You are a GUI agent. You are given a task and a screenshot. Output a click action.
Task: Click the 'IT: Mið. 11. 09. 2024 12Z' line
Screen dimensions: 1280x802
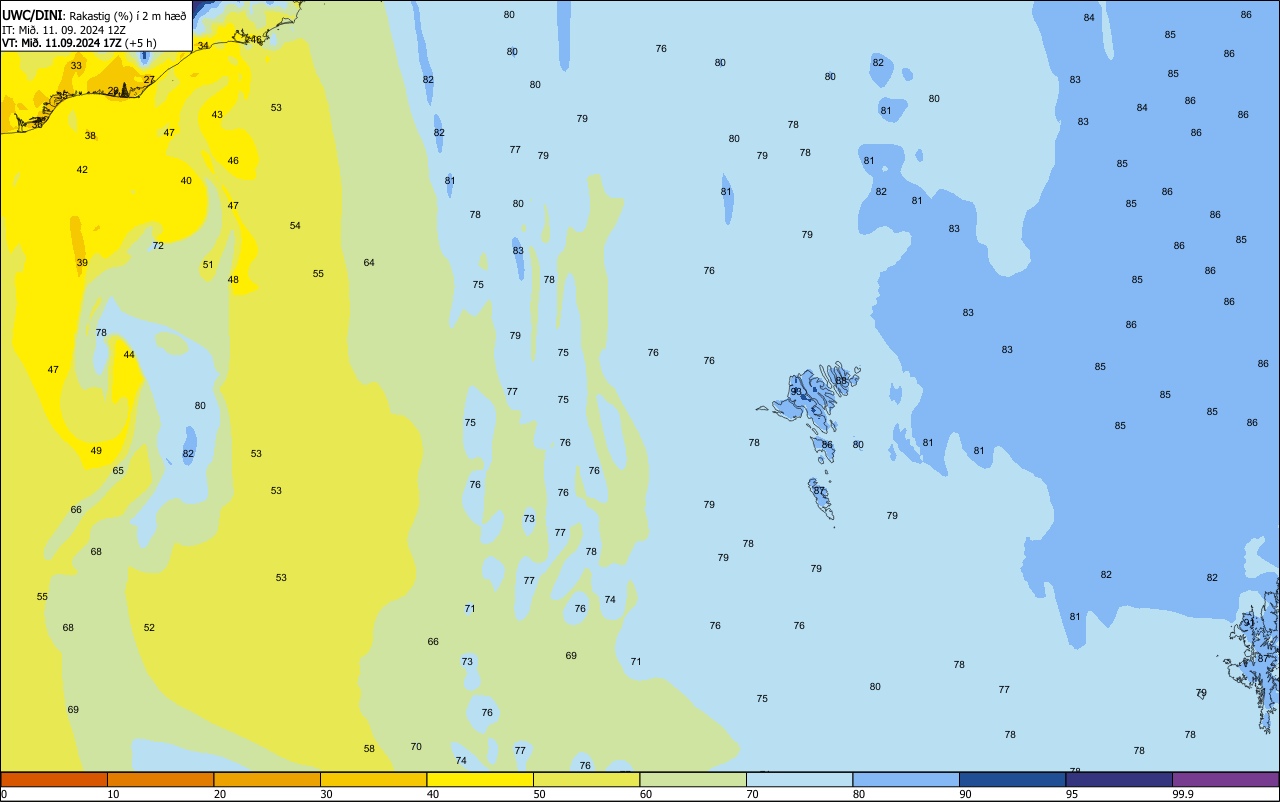pos(64,29)
